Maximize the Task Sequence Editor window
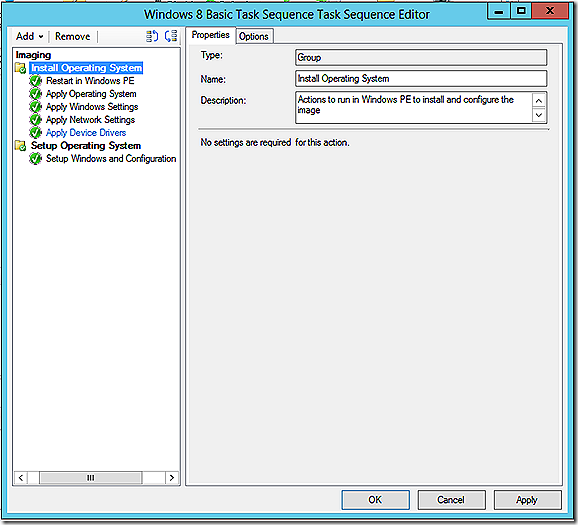Screen dimensions: 578x525 click(521, 11)
